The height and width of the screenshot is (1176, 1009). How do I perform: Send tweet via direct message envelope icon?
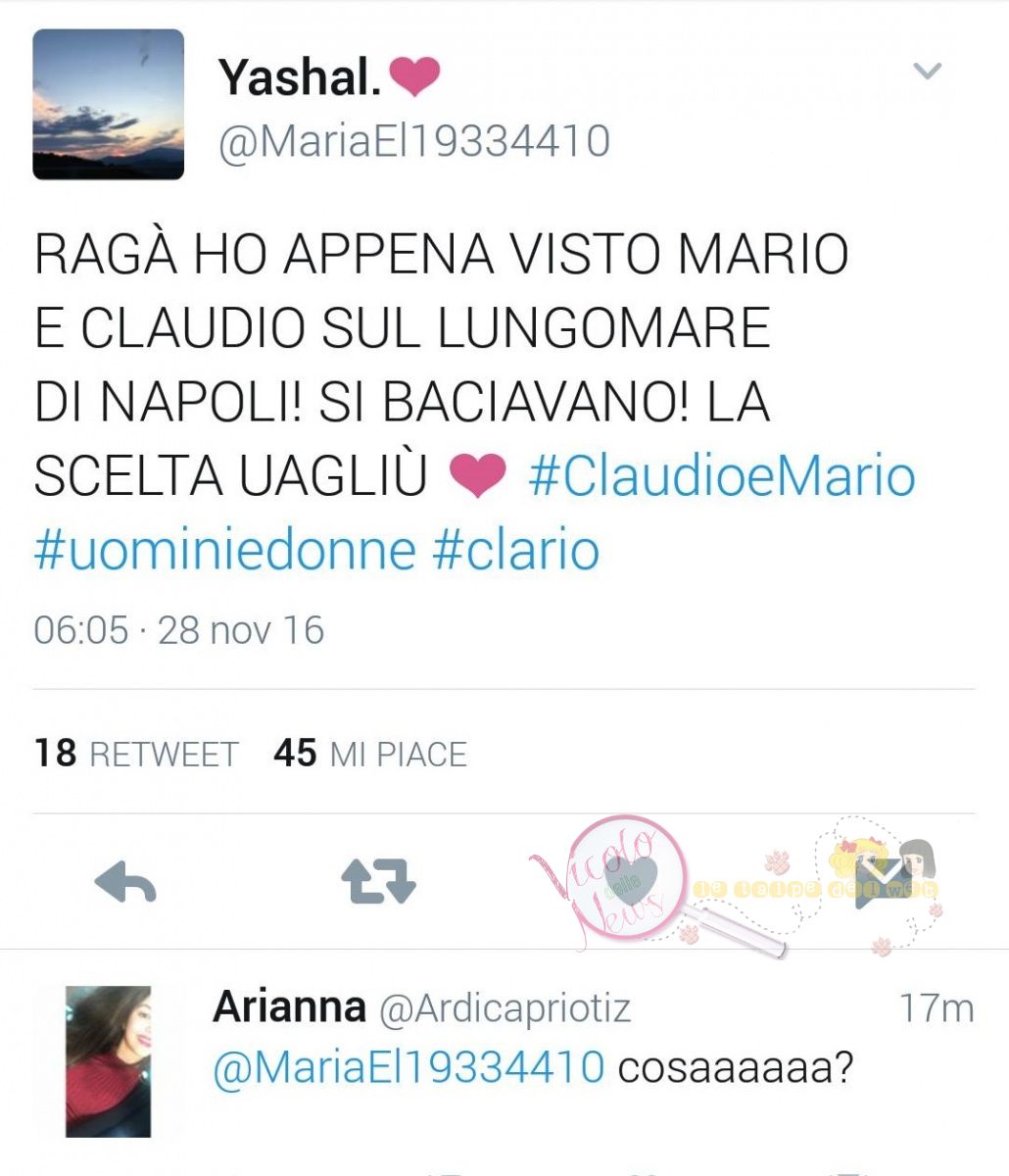coord(883,881)
